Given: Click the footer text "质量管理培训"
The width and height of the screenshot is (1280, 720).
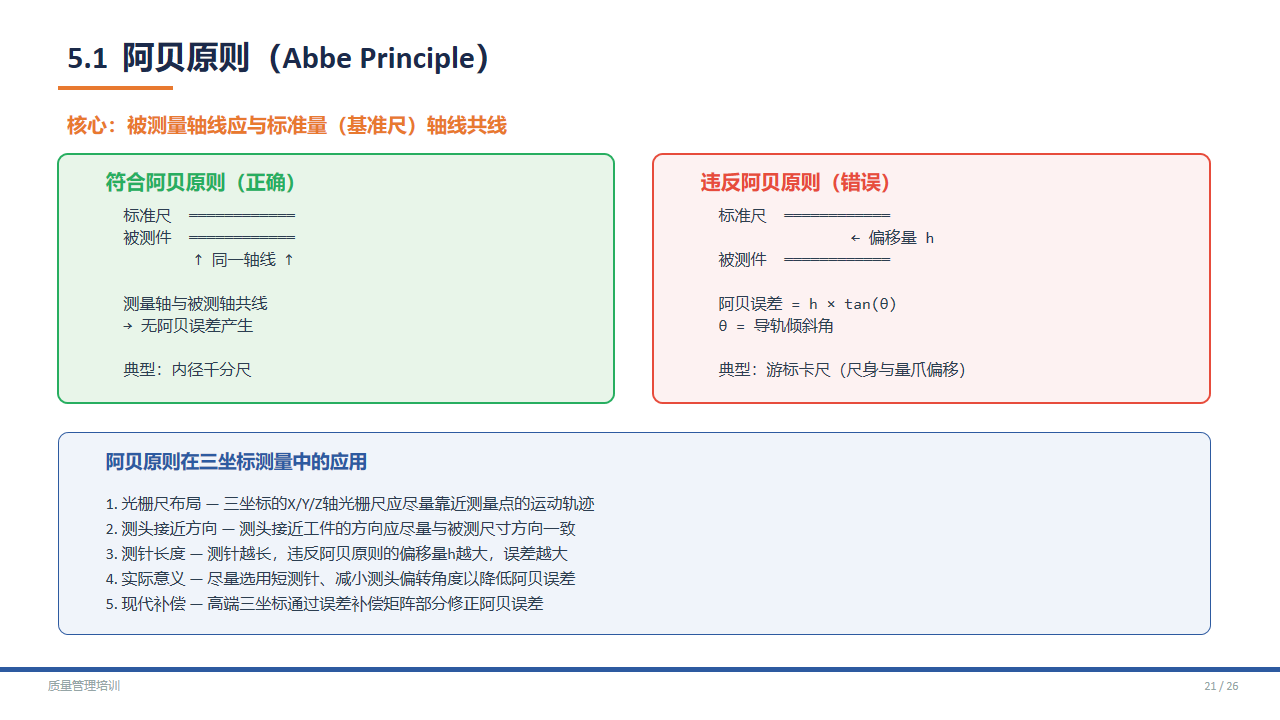Looking at the screenshot, I should tap(84, 686).
